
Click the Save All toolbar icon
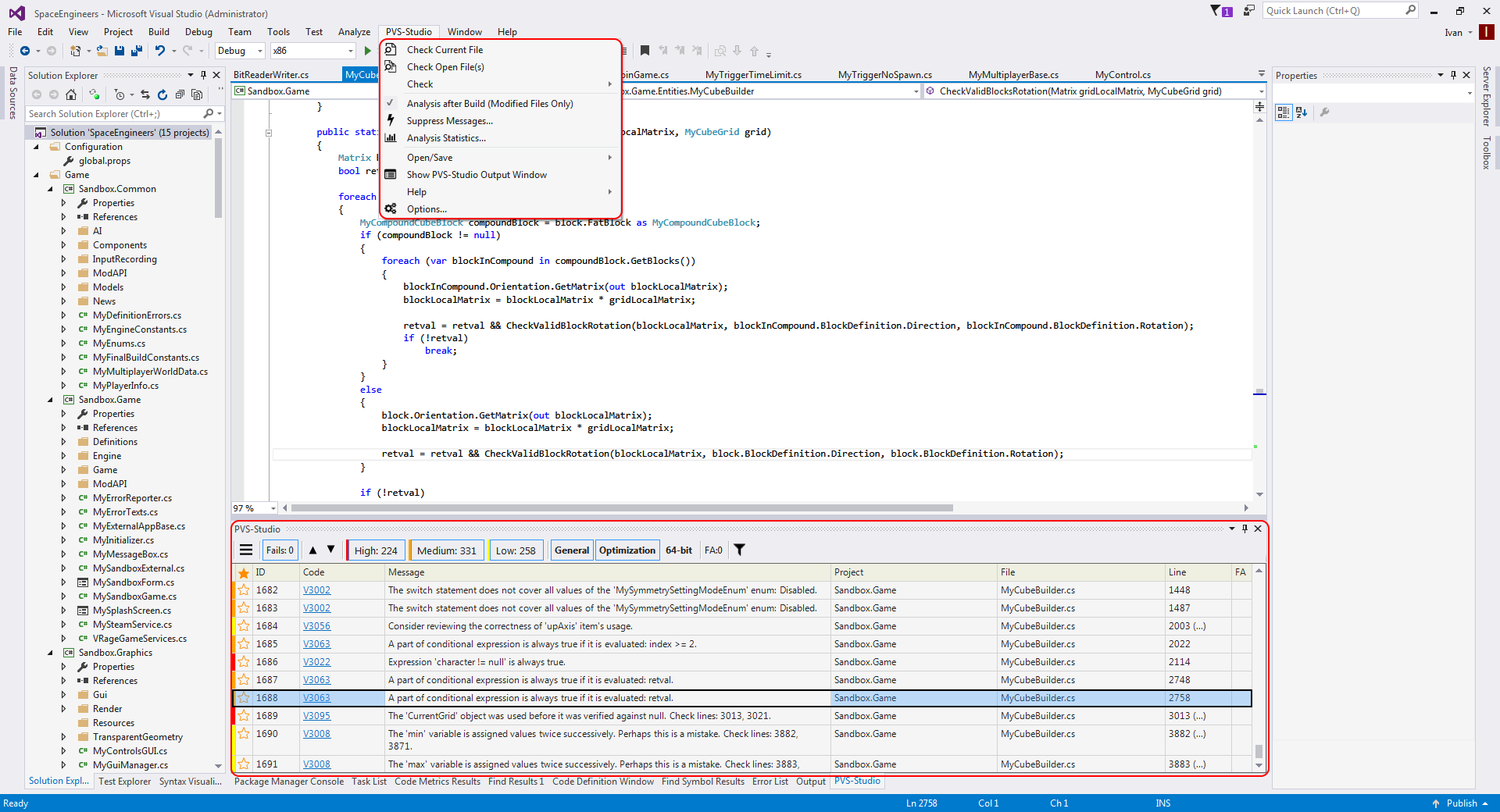coord(137,51)
